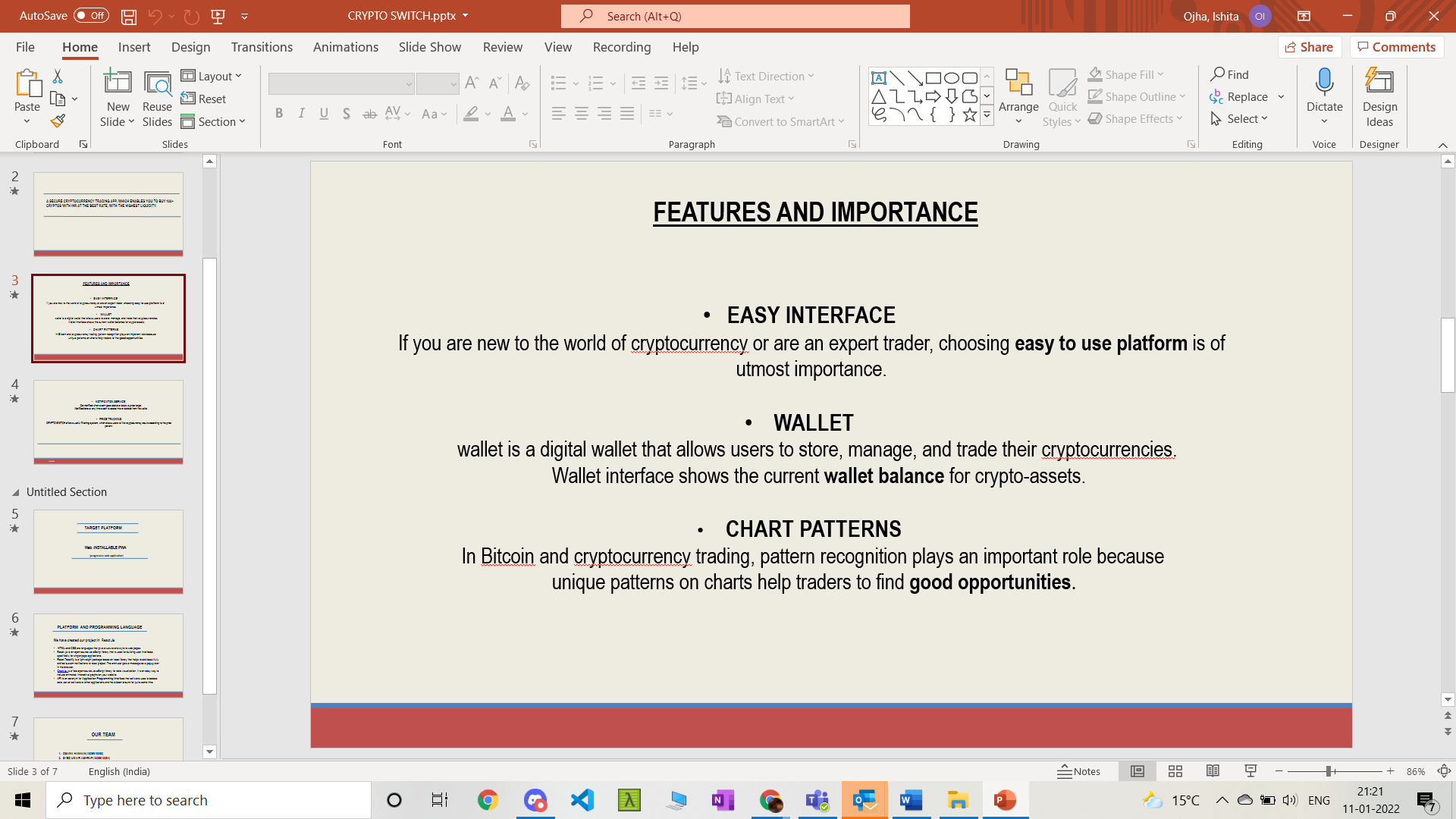
Task: Click the Dictate microphone icon
Action: point(1324,83)
